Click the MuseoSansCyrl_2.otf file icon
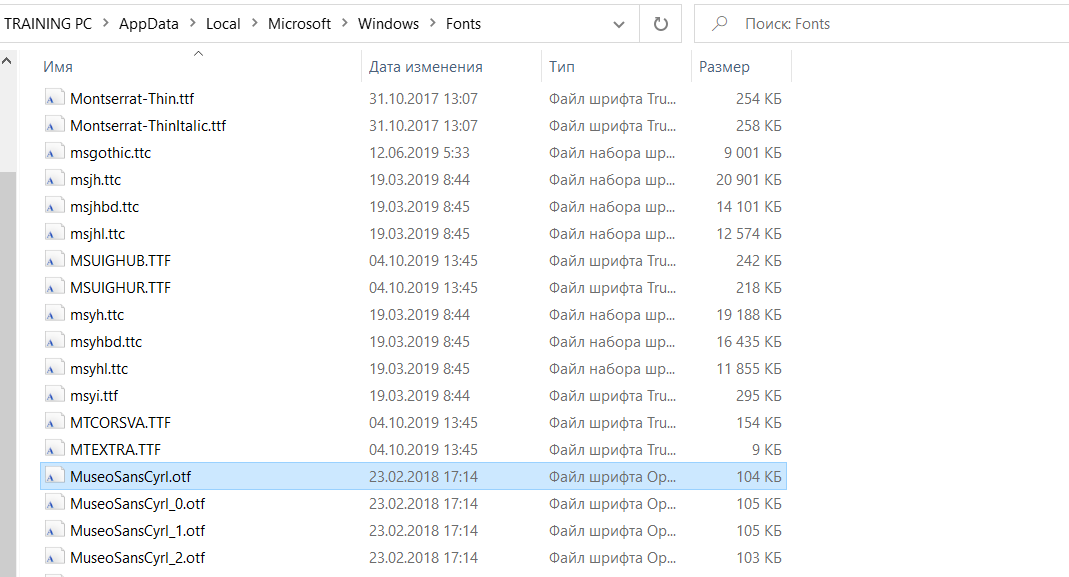The height and width of the screenshot is (577, 1069). [55, 558]
